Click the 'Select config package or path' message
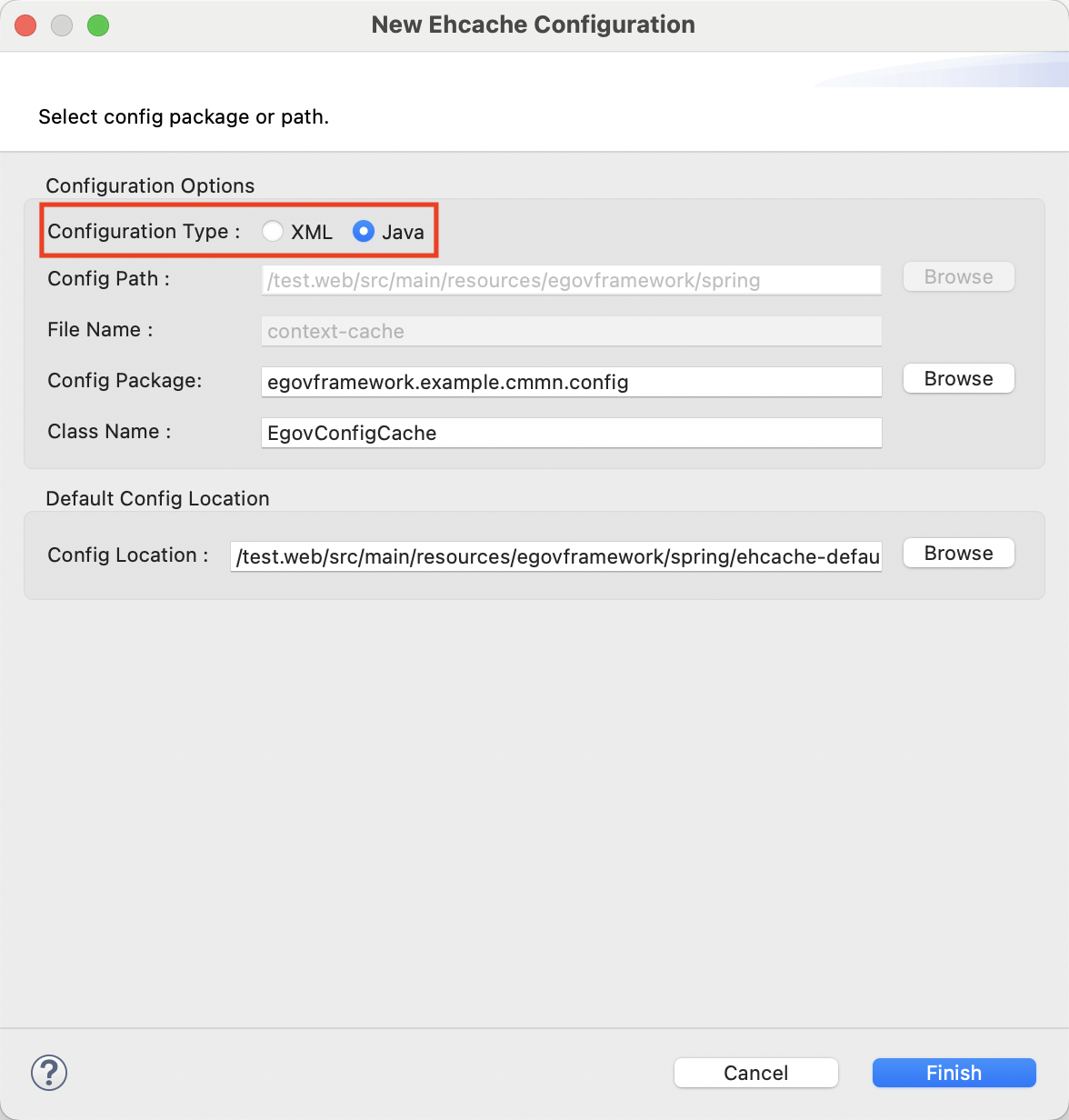This screenshot has height=1120, width=1069. [184, 117]
